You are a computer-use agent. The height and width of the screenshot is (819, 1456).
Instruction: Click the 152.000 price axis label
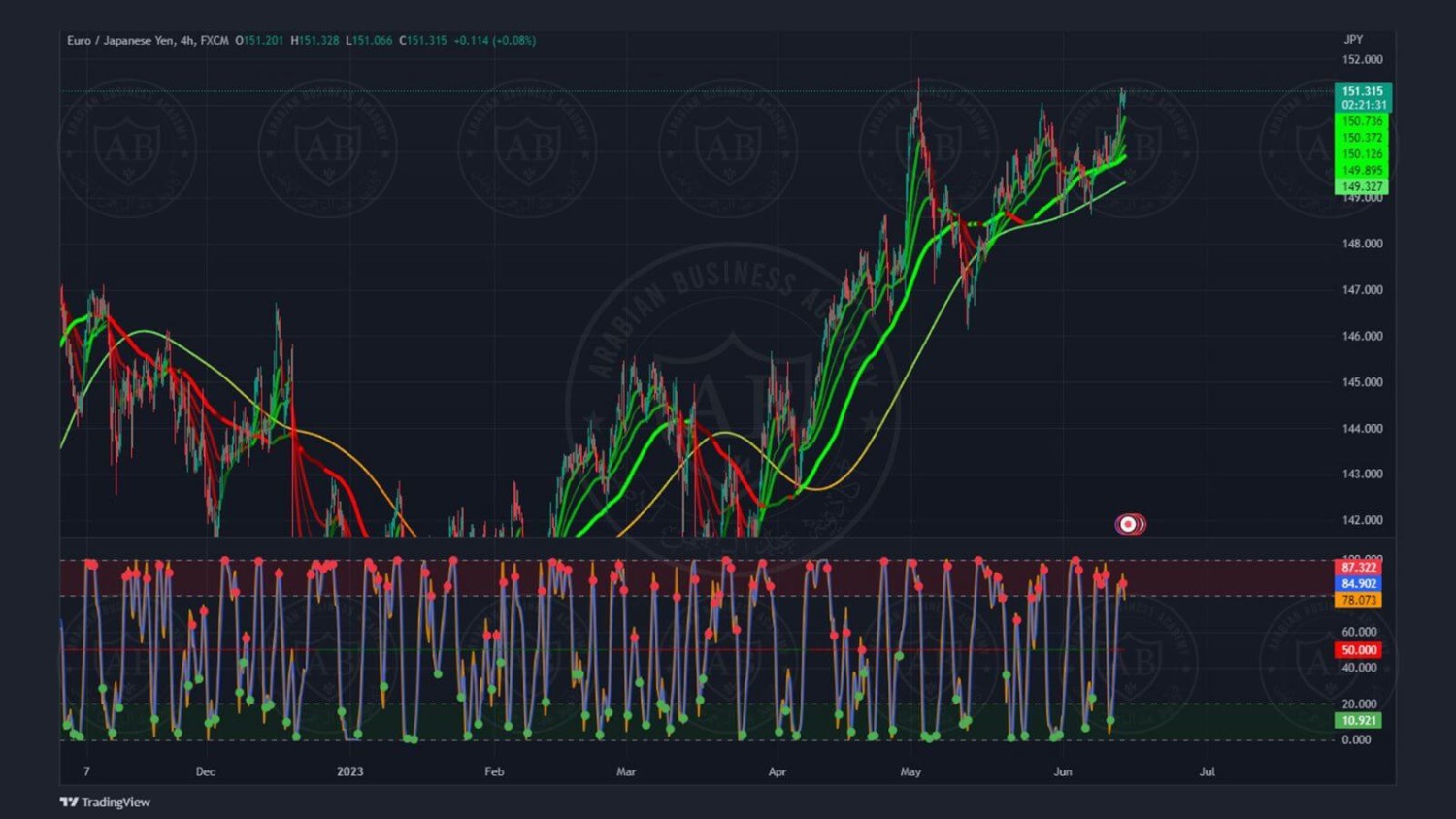pos(1362,59)
